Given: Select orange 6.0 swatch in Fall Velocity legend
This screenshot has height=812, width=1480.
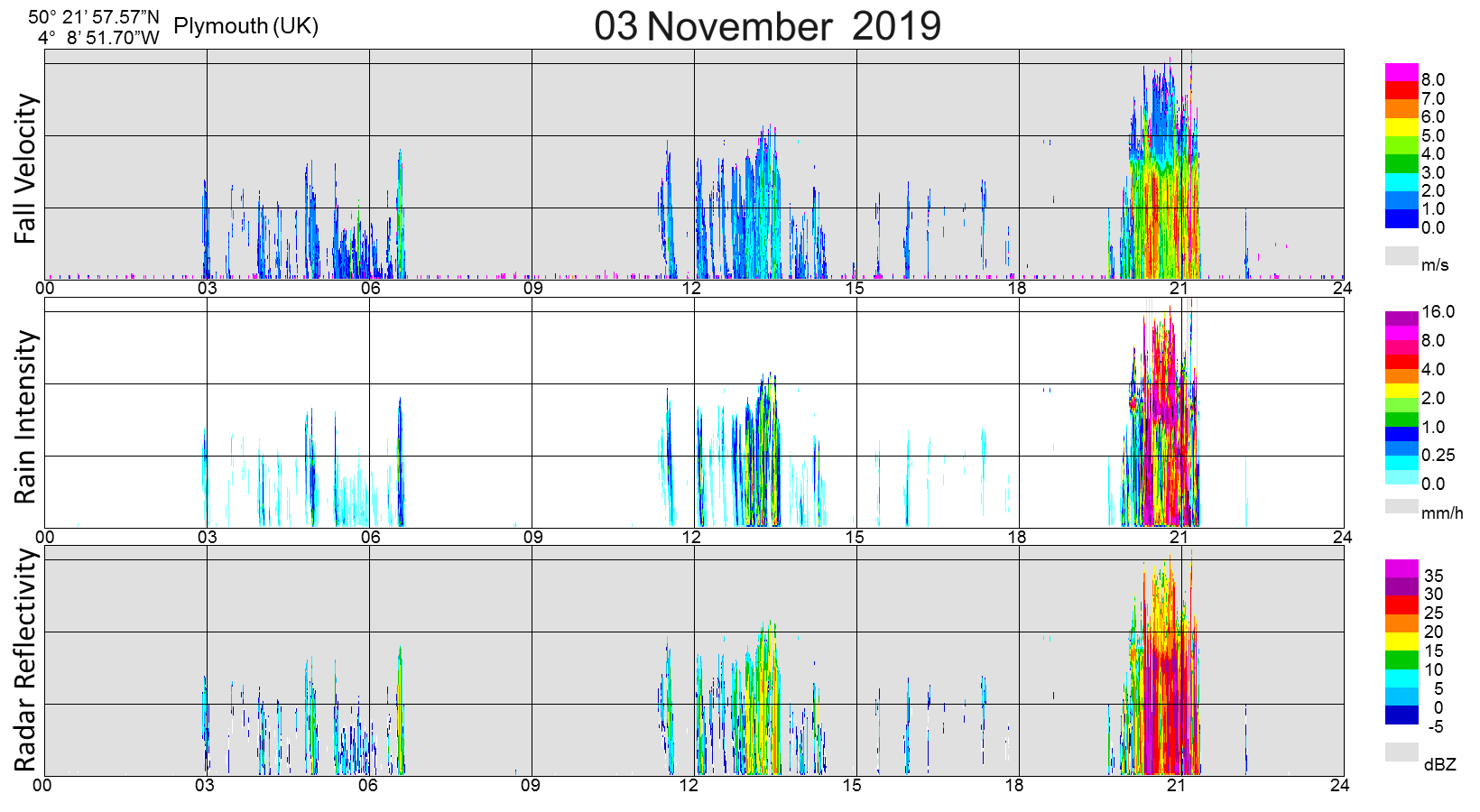Looking at the screenshot, I should pyautogui.click(x=1401, y=108).
